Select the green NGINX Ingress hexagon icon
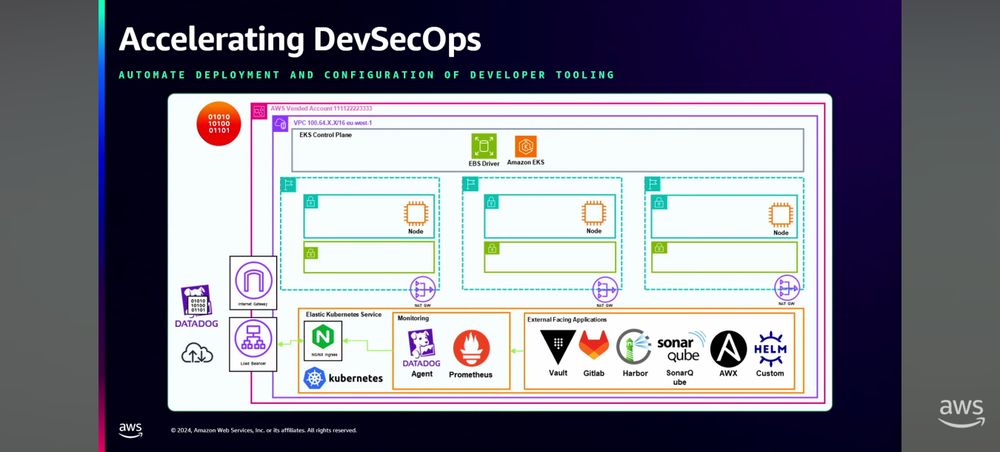 click(x=322, y=337)
